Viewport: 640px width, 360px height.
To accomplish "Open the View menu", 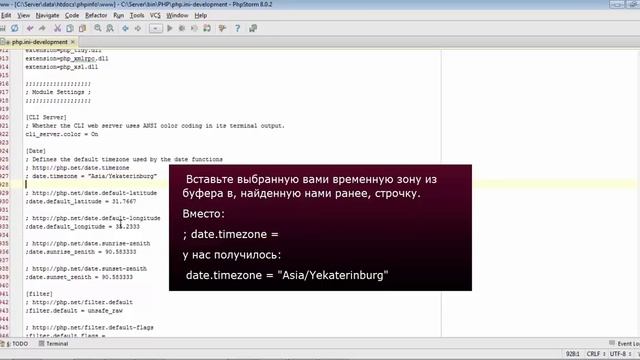I will click(x=24, y=16).
